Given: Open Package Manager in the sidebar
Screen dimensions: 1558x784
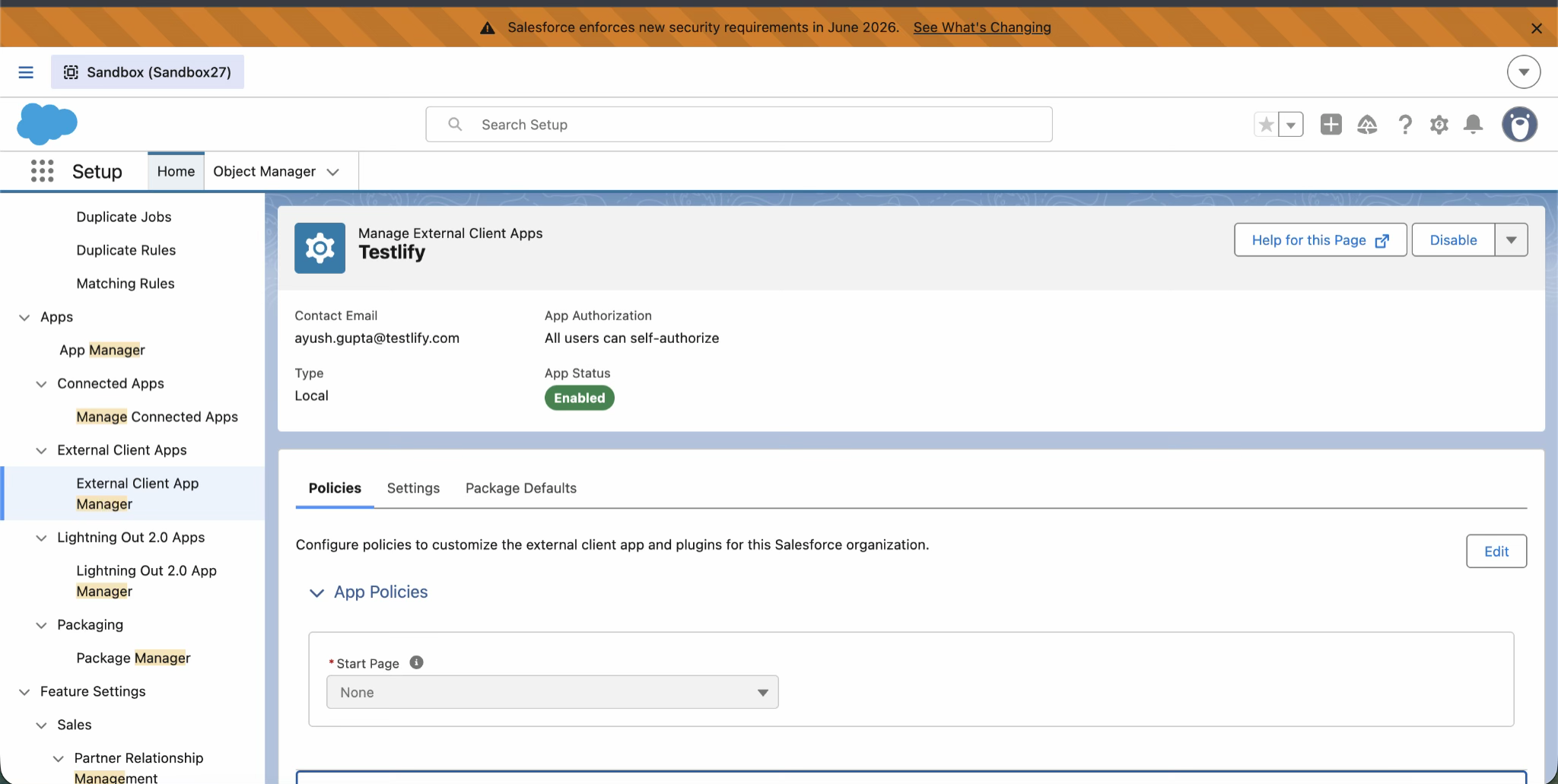Looking at the screenshot, I should click(133, 658).
